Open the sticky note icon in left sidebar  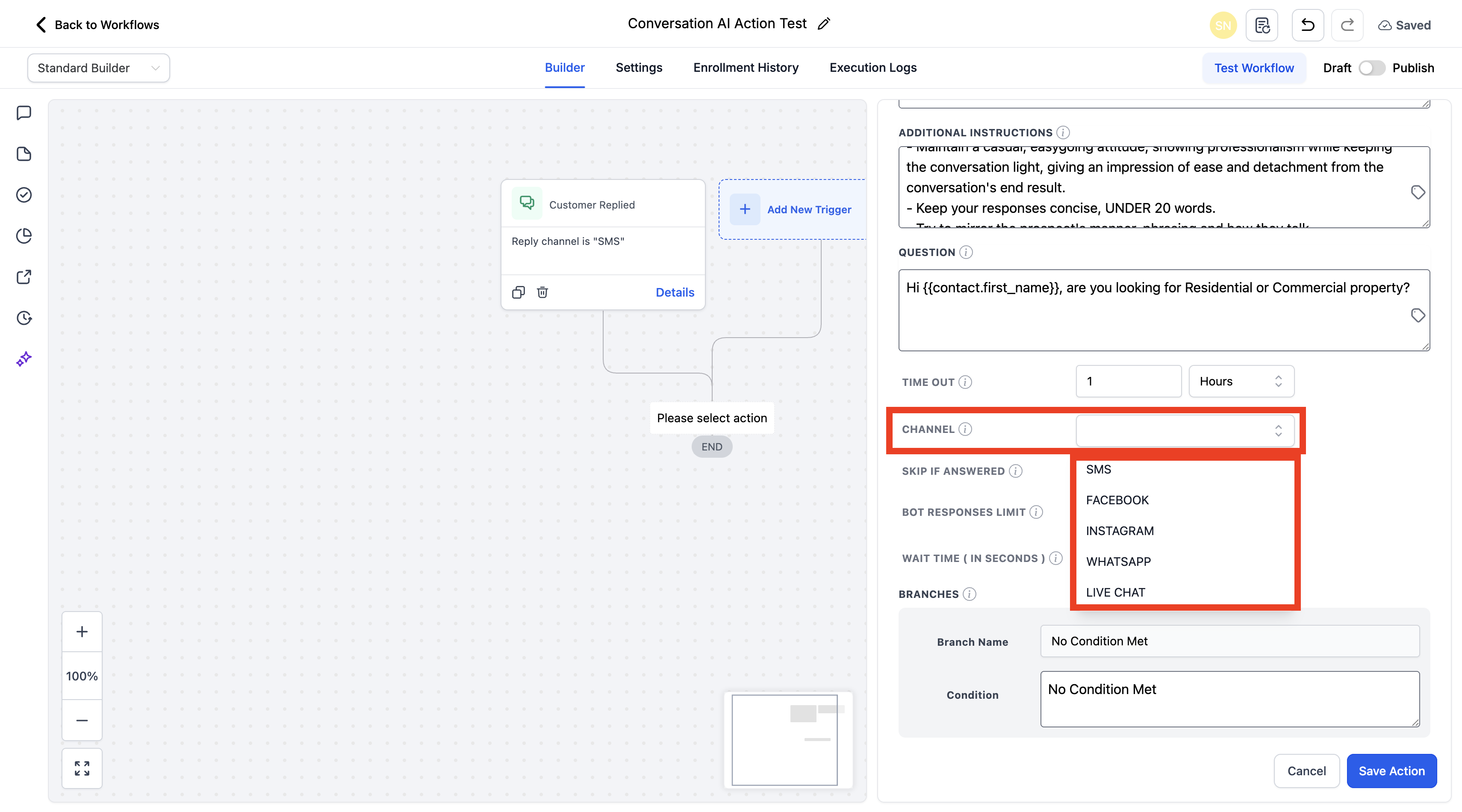24,154
